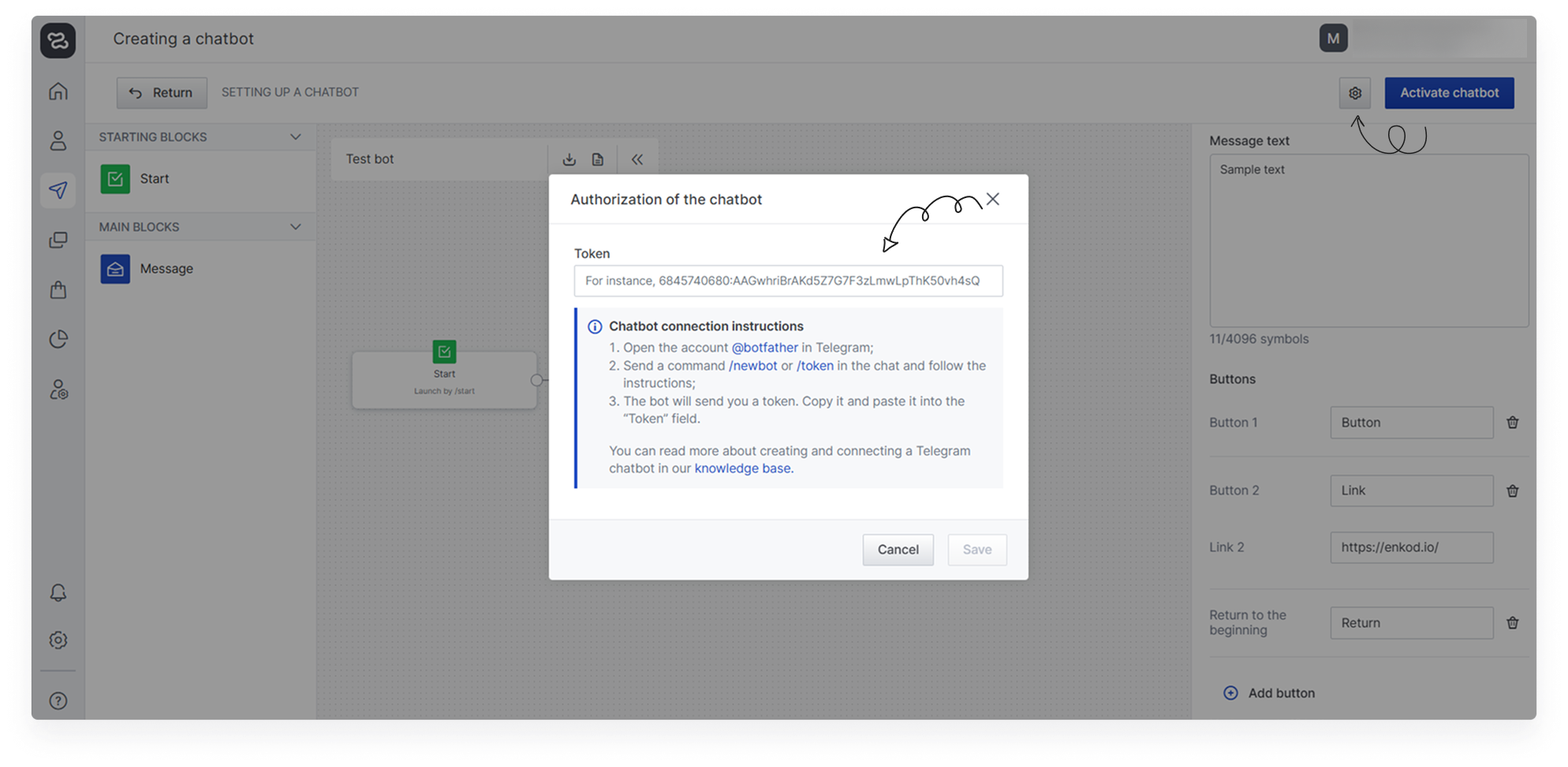Viewport: 1568px width, 767px height.
Task: Collapse the MAIN BLOCKS section
Action: tap(296, 227)
